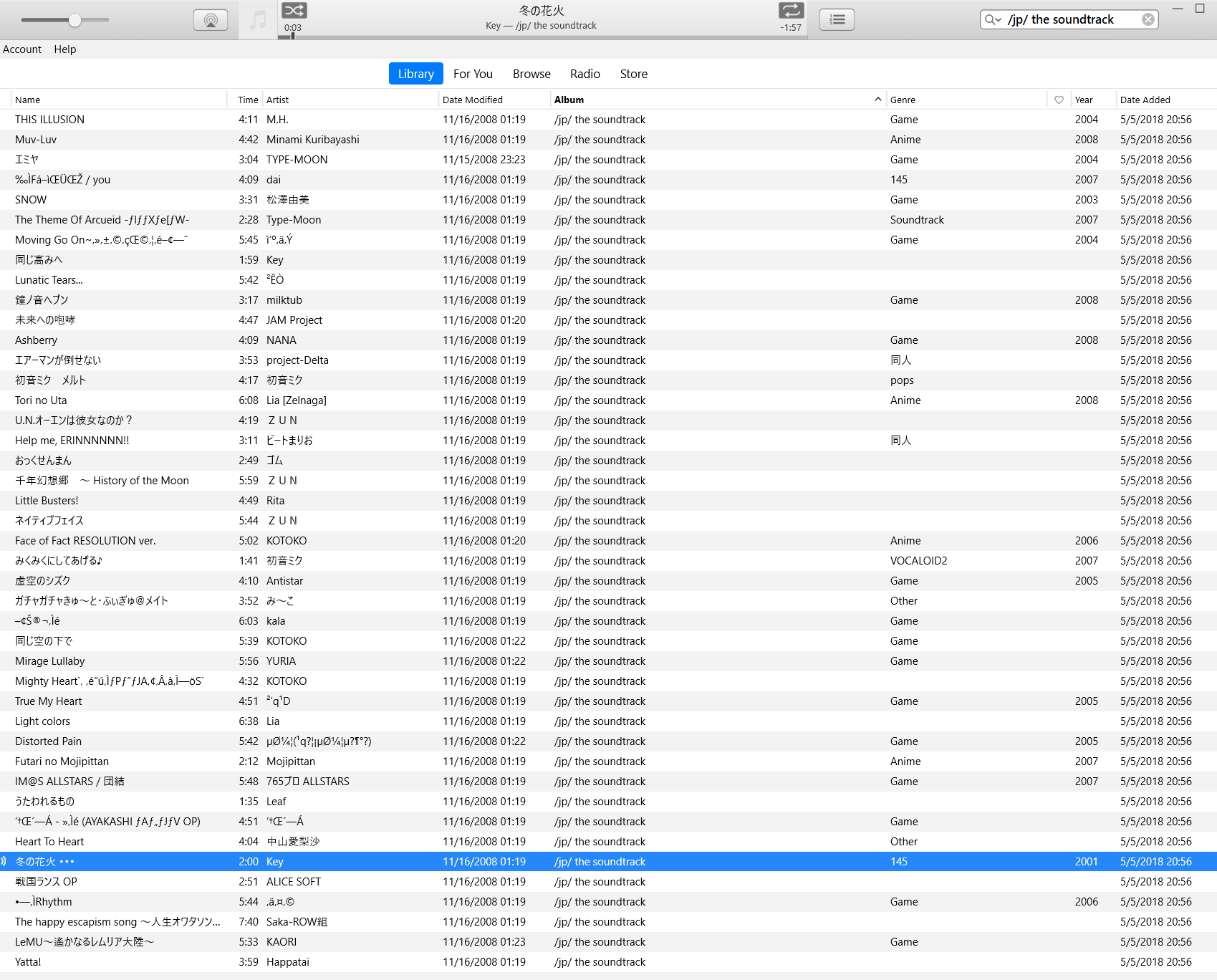The image size is (1217, 980).
Task: Reverse sort order with Album arrow
Action: 877,100
